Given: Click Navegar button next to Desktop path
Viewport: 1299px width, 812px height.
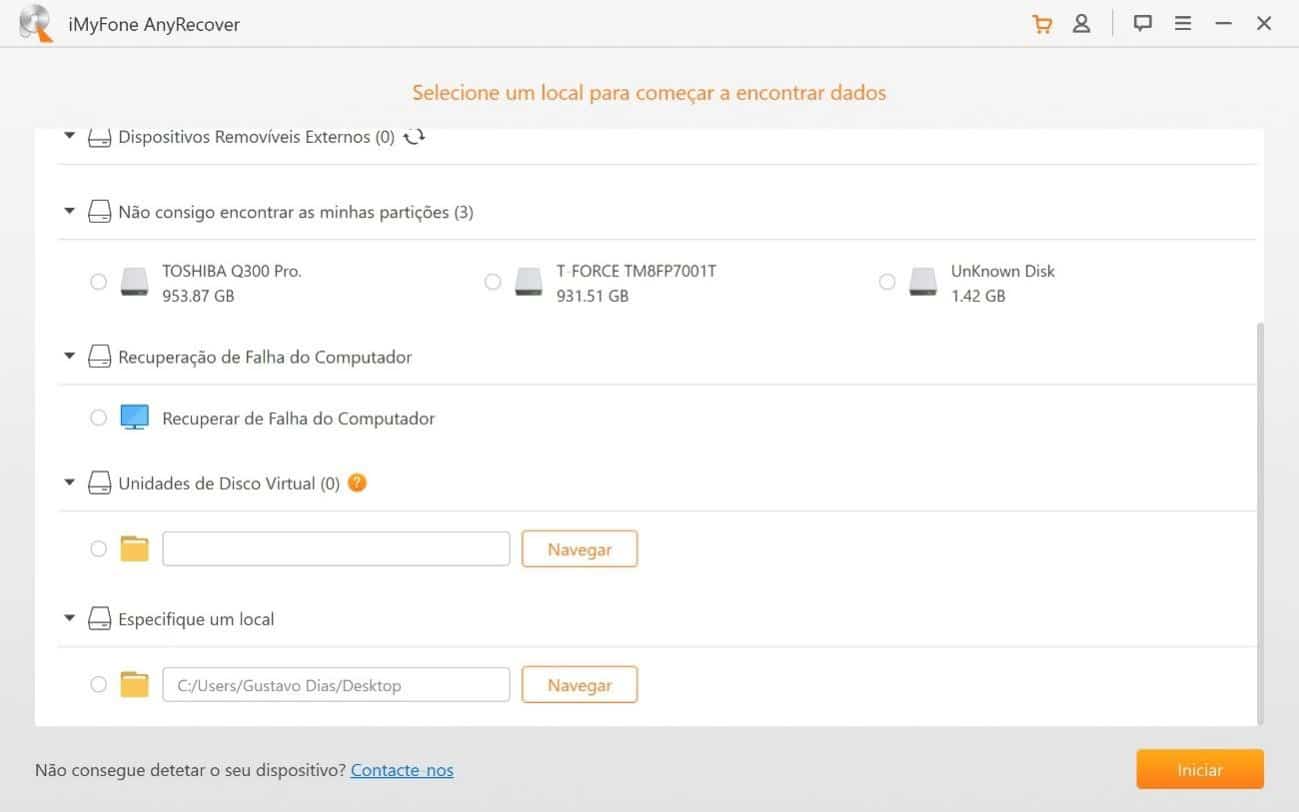Looking at the screenshot, I should [580, 685].
